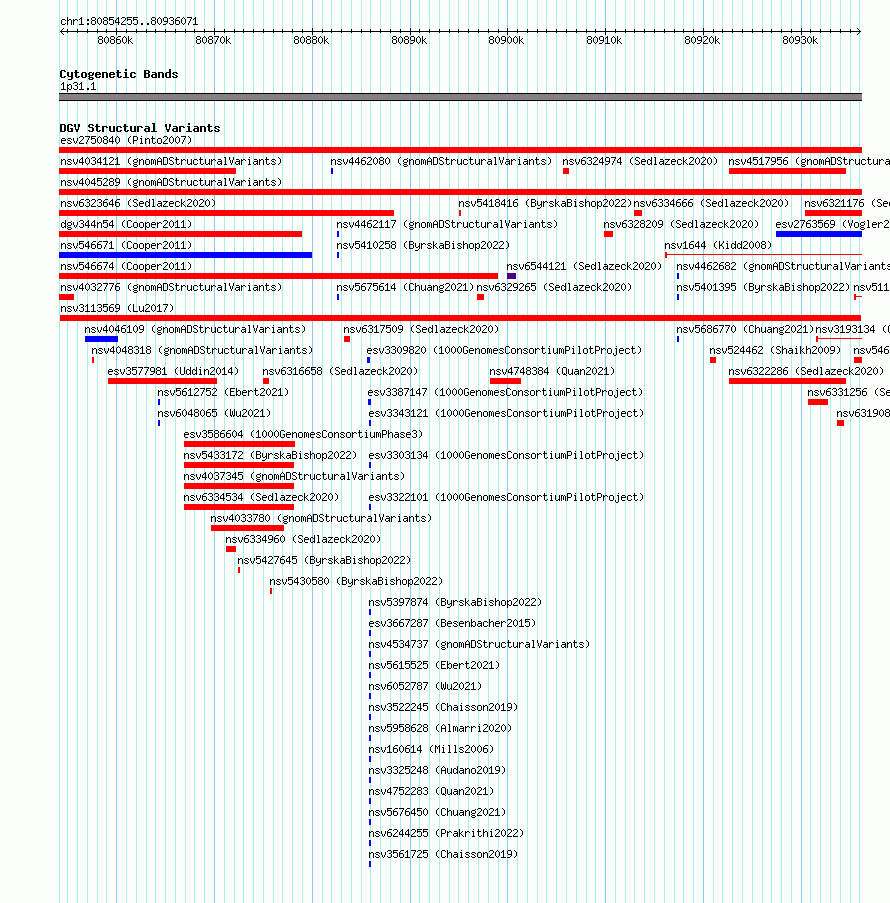Screen dimensions: 890x903
Task: Click nsv524462 (Shaikh2009) label
Action: point(775,351)
